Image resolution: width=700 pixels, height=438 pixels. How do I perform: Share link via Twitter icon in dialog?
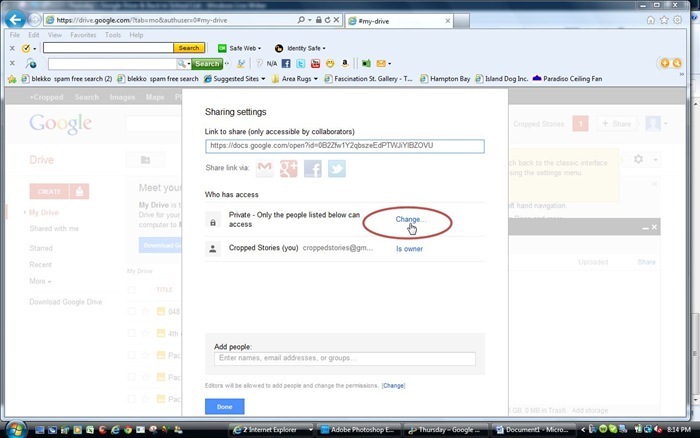point(337,169)
